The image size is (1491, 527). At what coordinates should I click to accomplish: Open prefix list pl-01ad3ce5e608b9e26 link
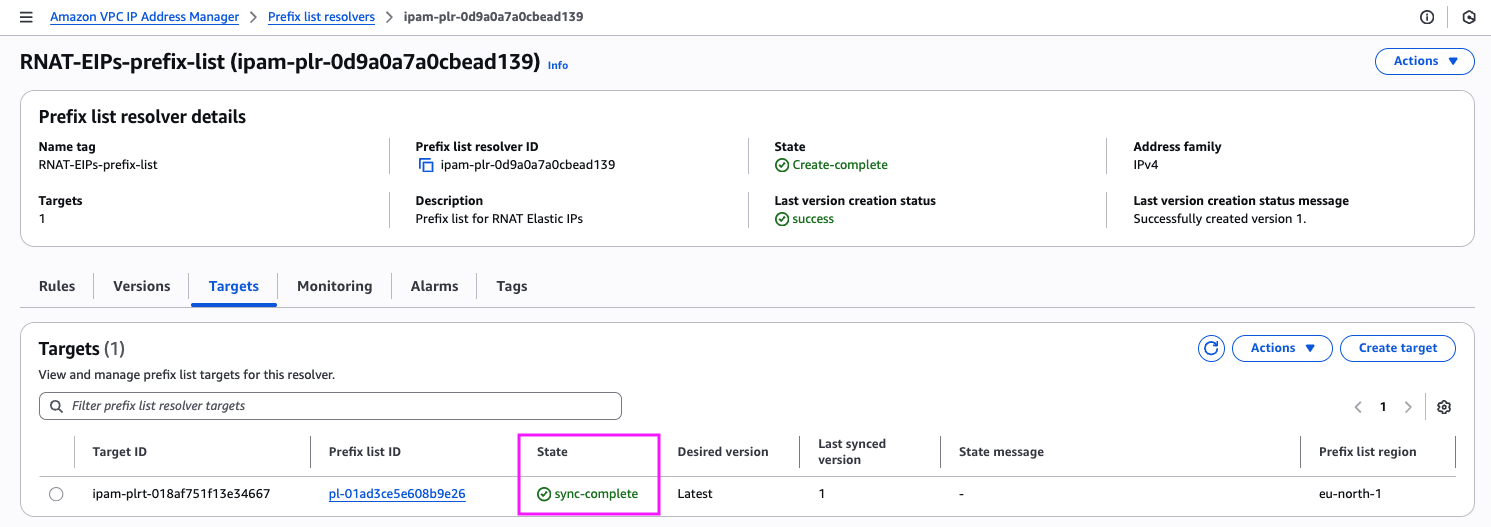(397, 494)
